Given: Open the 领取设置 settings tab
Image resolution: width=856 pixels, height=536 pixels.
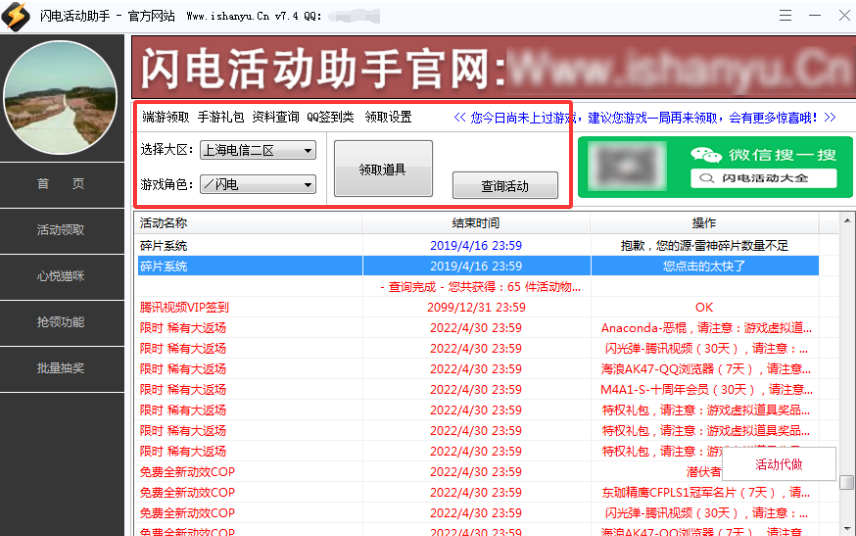Looking at the screenshot, I should (x=388, y=117).
